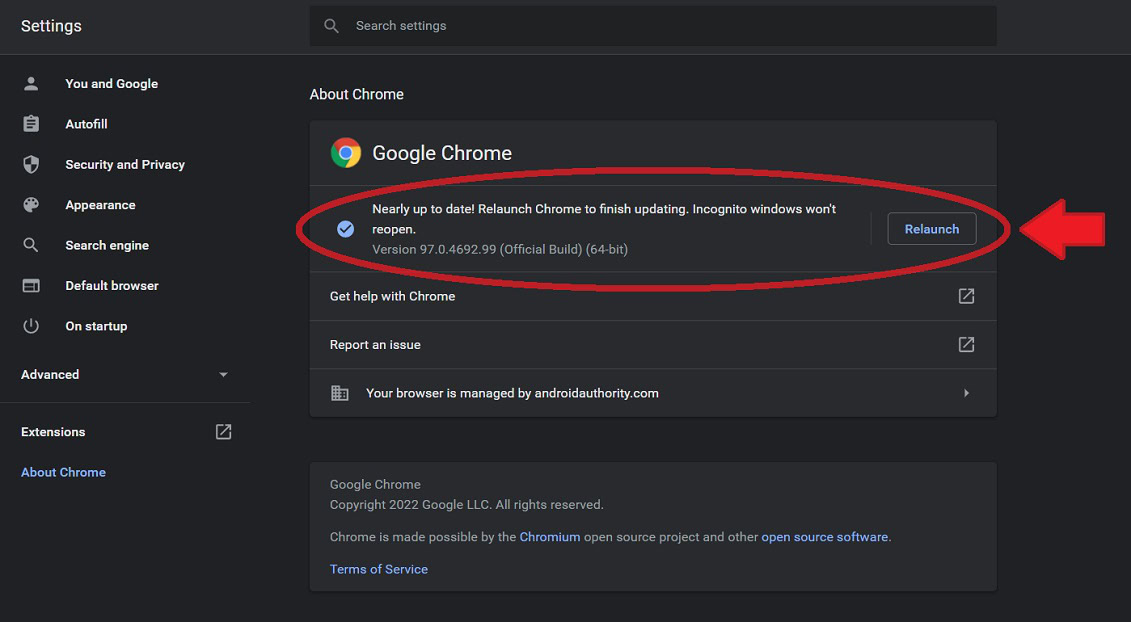Select About Chrome in the sidebar
The width and height of the screenshot is (1131, 622).
(x=63, y=471)
